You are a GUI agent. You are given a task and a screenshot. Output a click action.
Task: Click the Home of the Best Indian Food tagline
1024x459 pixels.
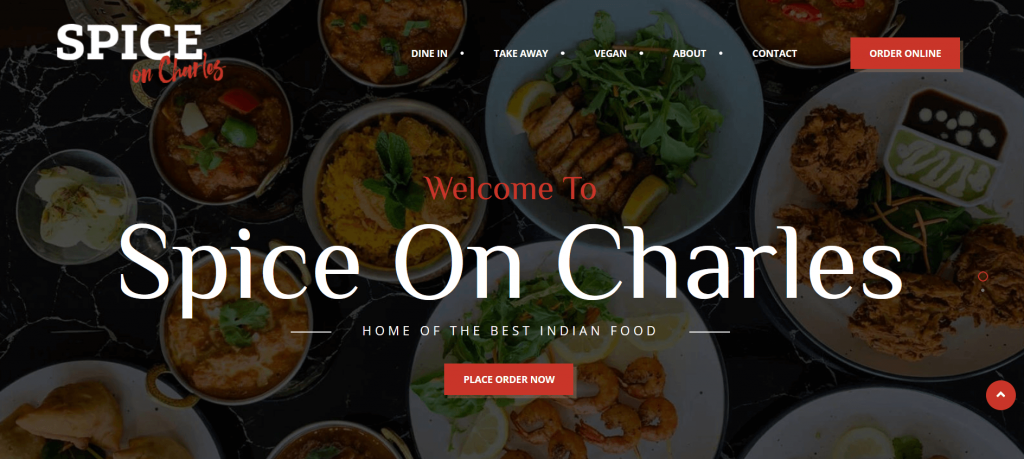pyautogui.click(x=509, y=331)
